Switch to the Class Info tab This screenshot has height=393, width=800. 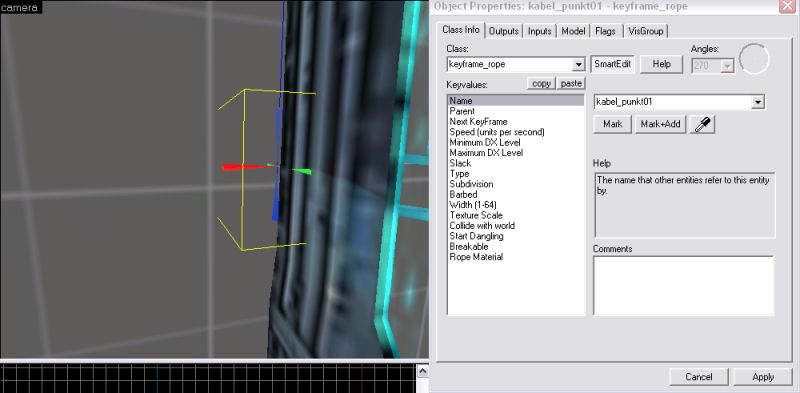(461, 30)
